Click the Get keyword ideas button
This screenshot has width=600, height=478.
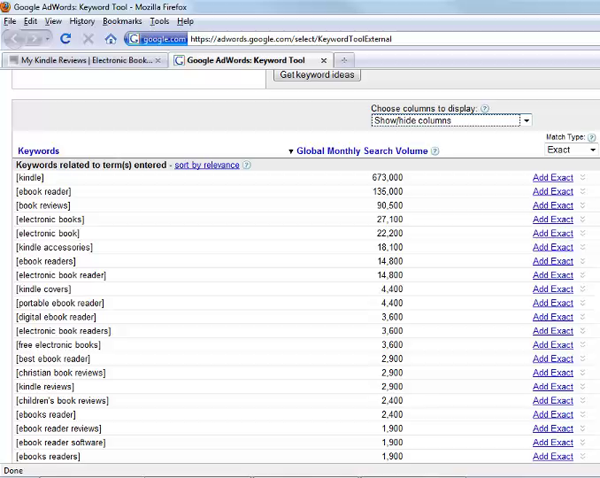[x=316, y=75]
